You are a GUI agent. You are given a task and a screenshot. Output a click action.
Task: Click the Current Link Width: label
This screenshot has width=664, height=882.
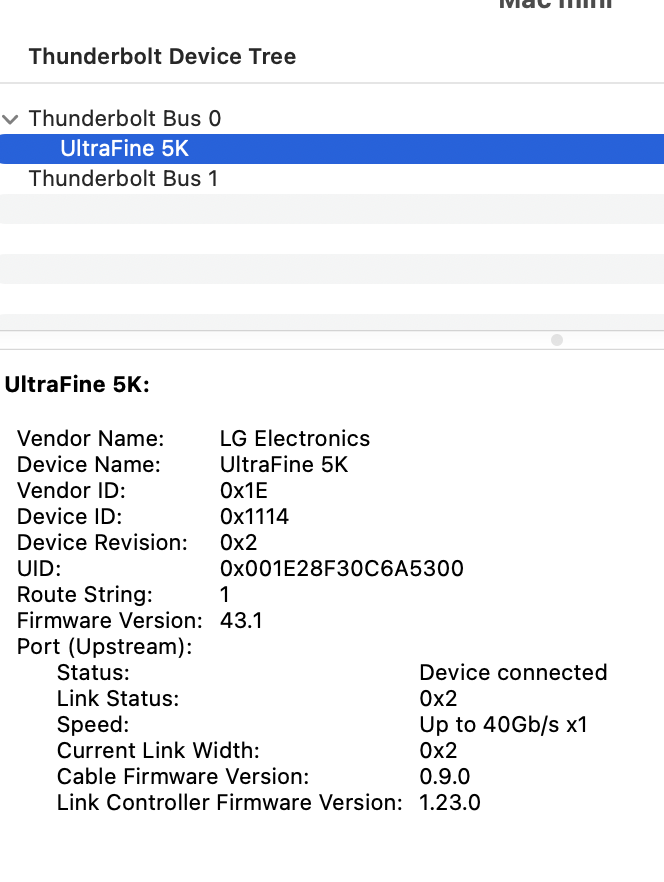click(158, 750)
